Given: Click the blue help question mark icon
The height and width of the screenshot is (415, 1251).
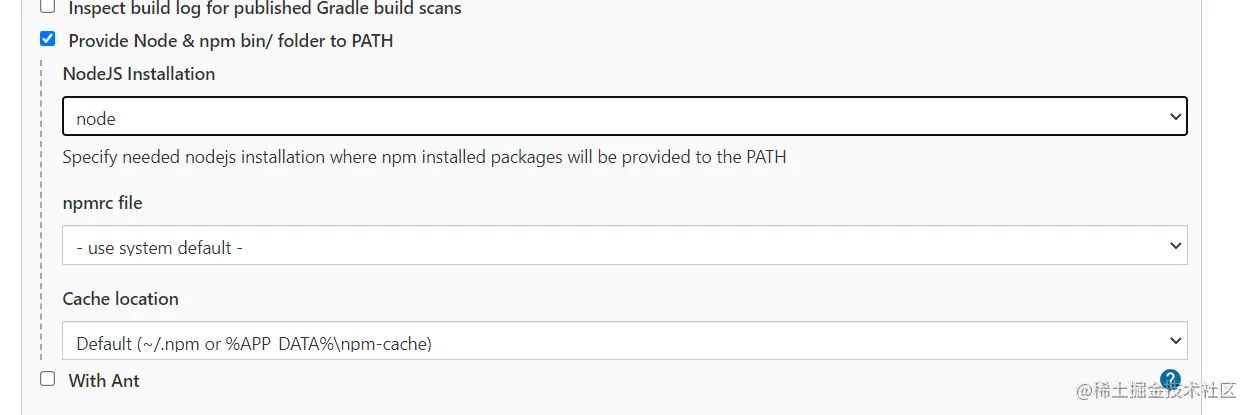Looking at the screenshot, I should (1170, 379).
